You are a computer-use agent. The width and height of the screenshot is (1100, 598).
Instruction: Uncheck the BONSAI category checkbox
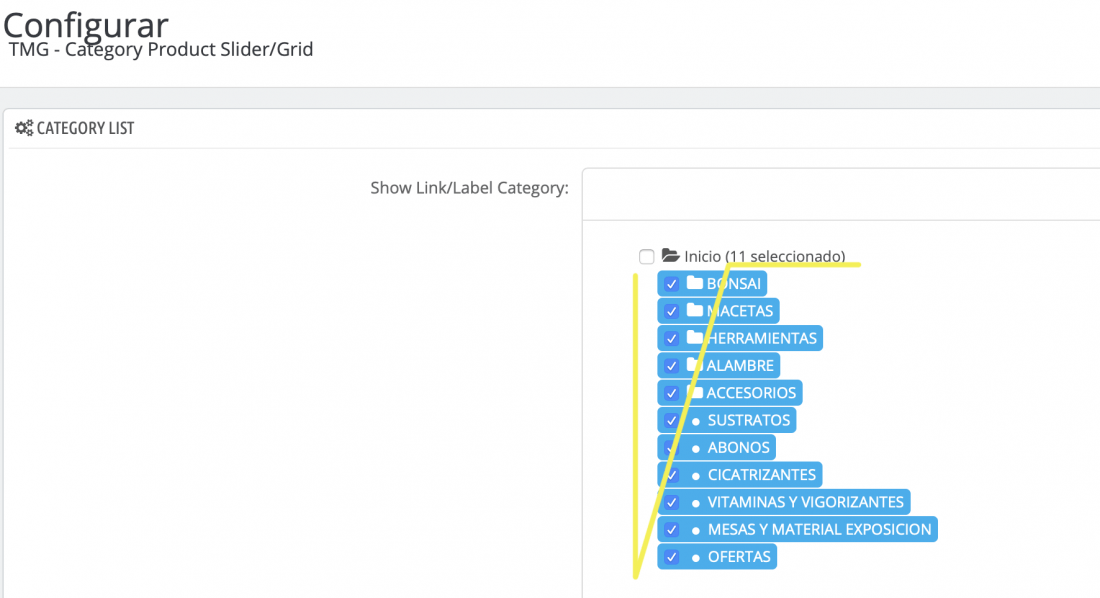pos(671,284)
